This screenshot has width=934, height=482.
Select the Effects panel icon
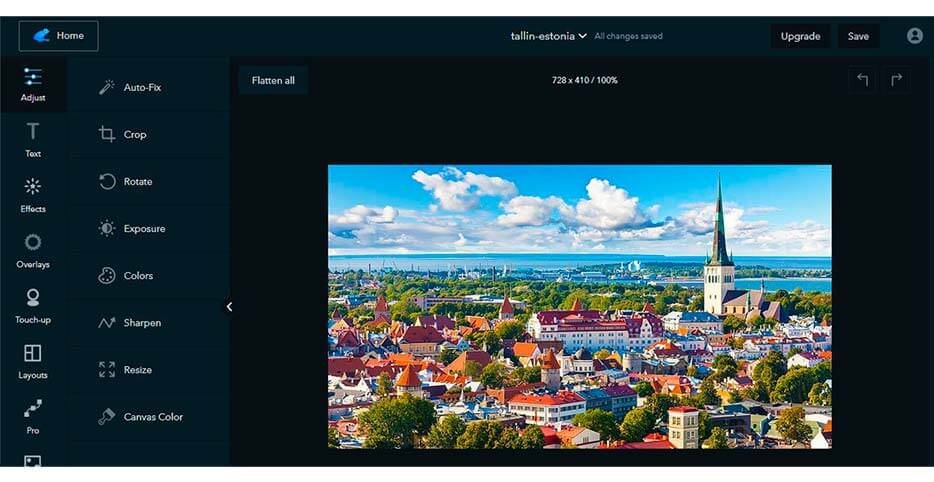click(33, 194)
